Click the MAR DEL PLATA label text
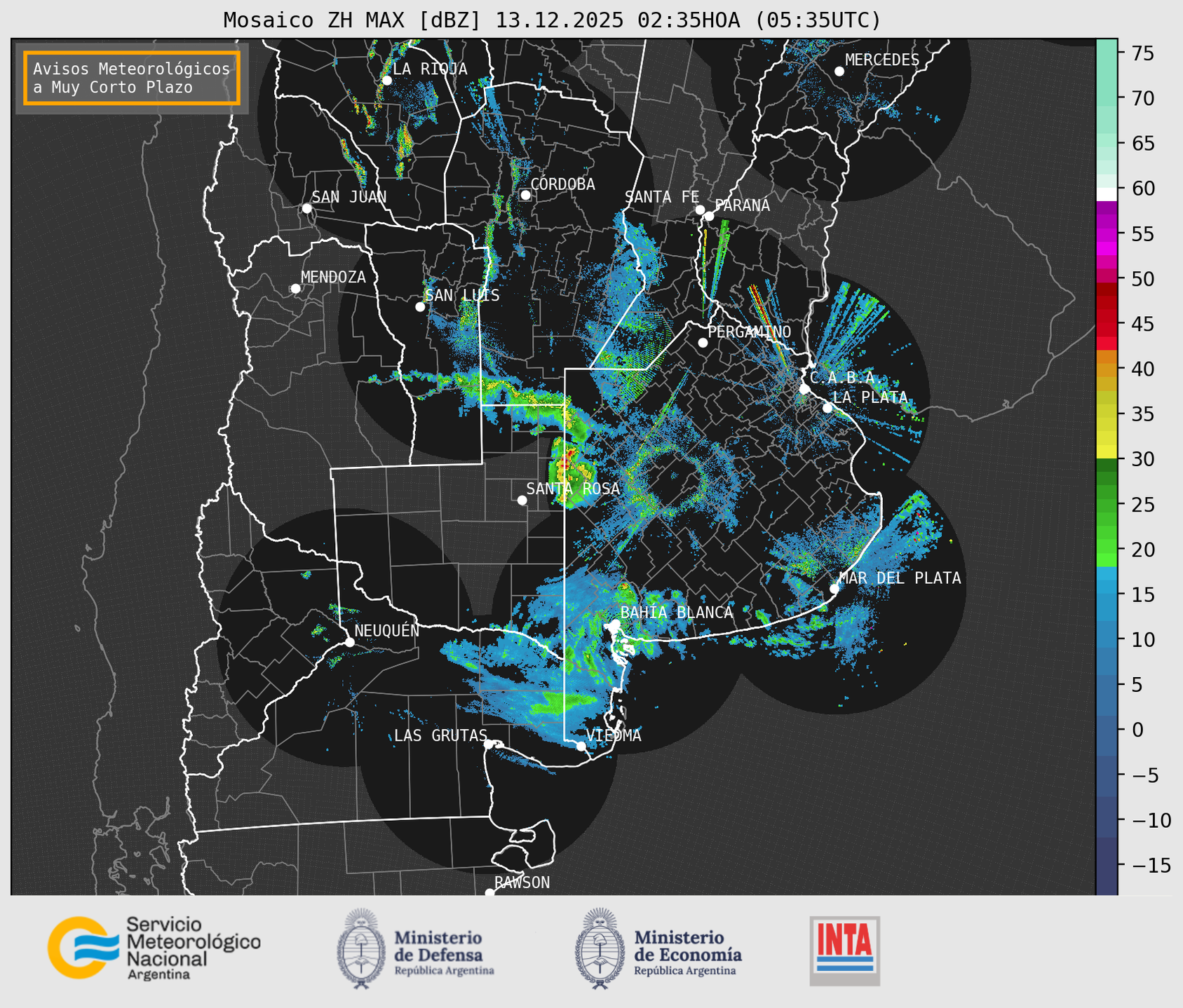Viewport: 1183px width, 1008px height. [900, 578]
